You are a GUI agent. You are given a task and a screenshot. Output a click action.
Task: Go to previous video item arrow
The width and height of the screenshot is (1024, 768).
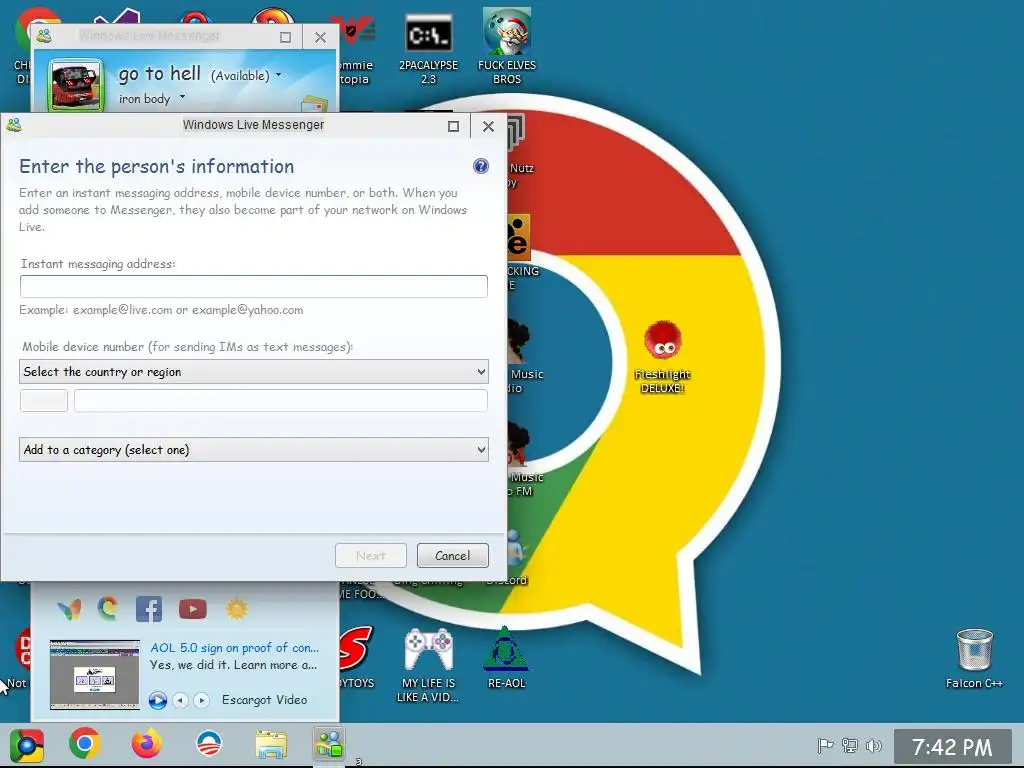click(181, 700)
